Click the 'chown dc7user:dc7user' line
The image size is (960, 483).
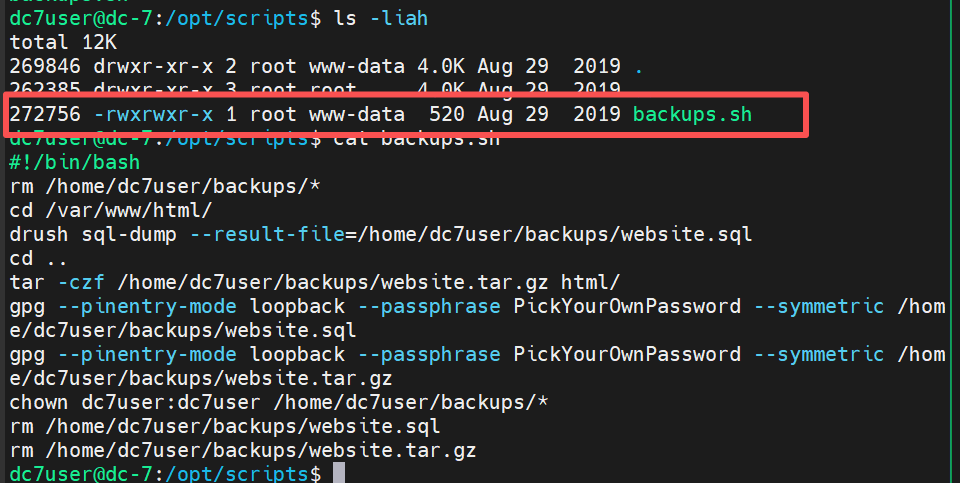tap(279, 402)
